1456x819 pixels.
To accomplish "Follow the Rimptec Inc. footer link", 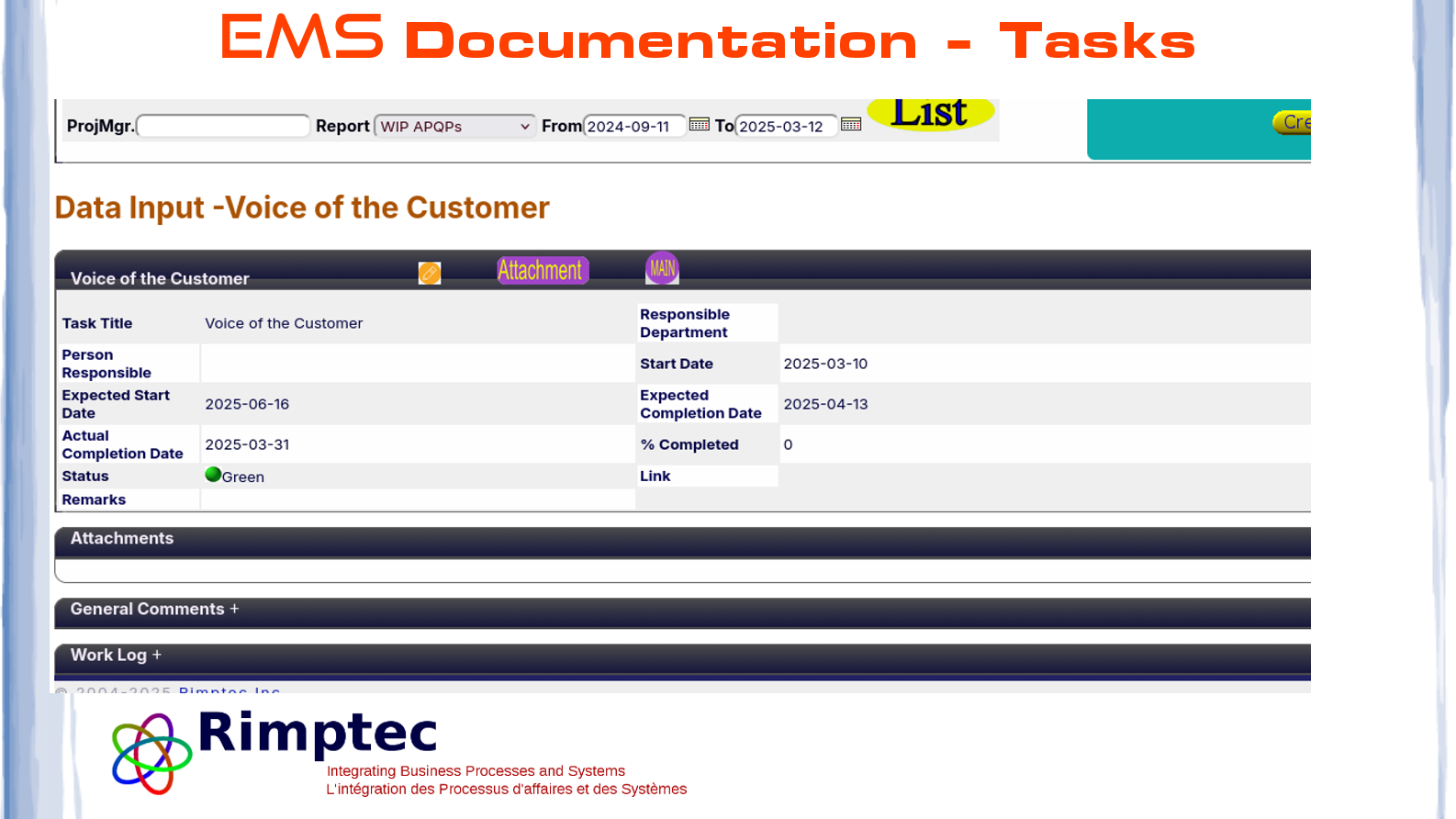I will tap(230, 690).
